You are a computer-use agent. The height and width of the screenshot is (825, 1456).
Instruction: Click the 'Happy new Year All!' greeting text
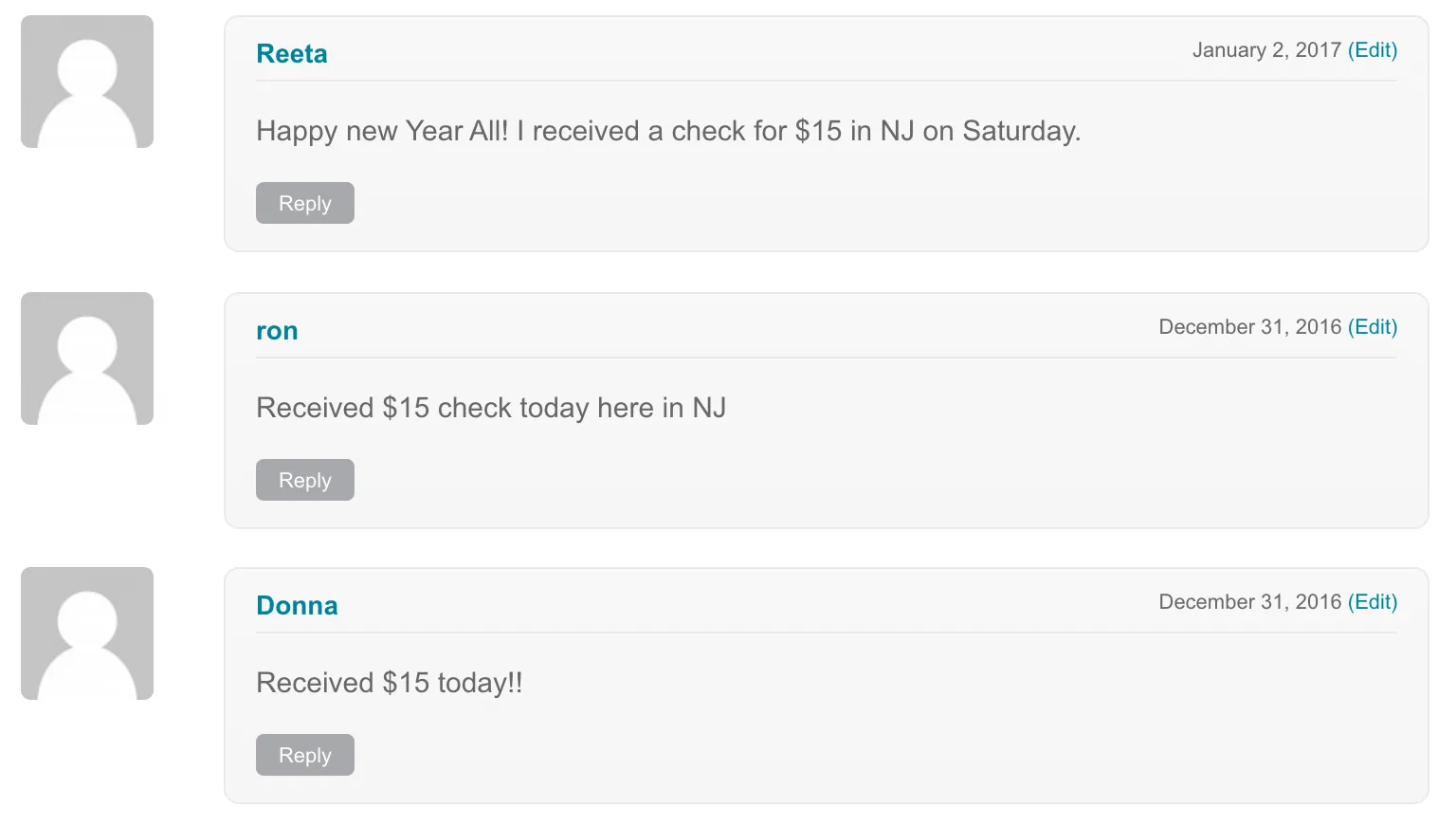point(382,131)
